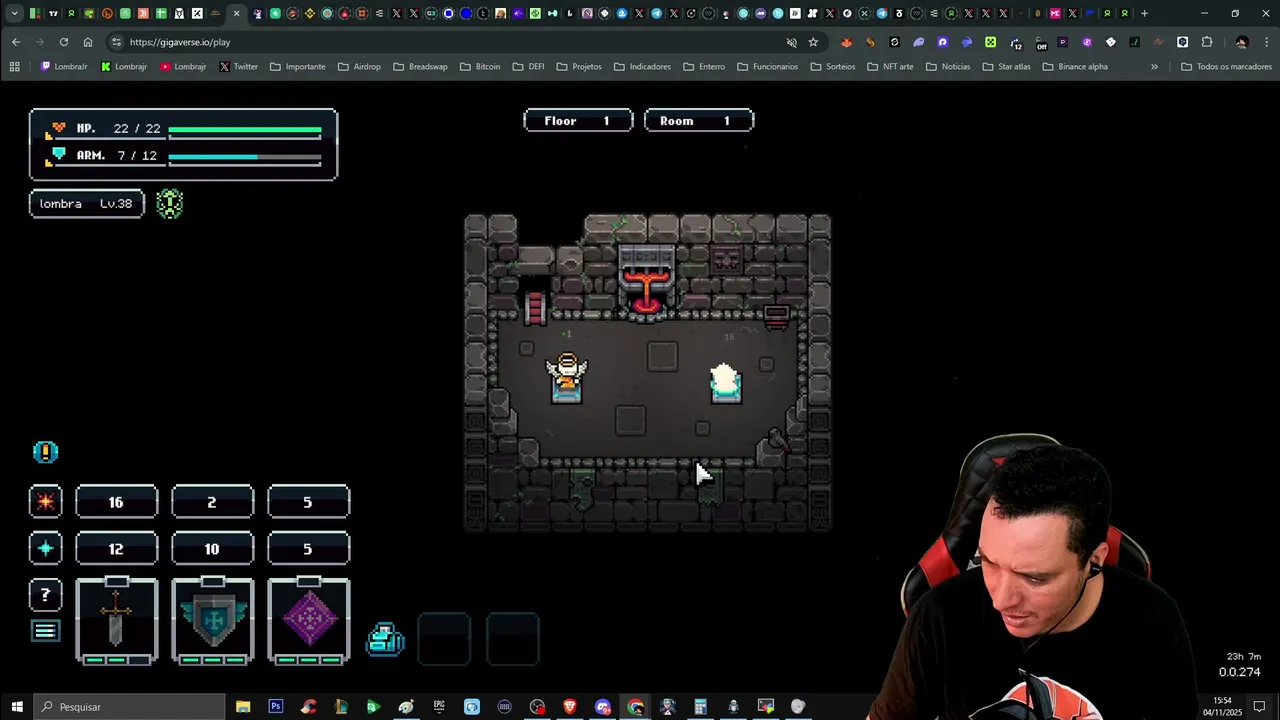Open the apps grid in bookmarks bar

coord(14,67)
